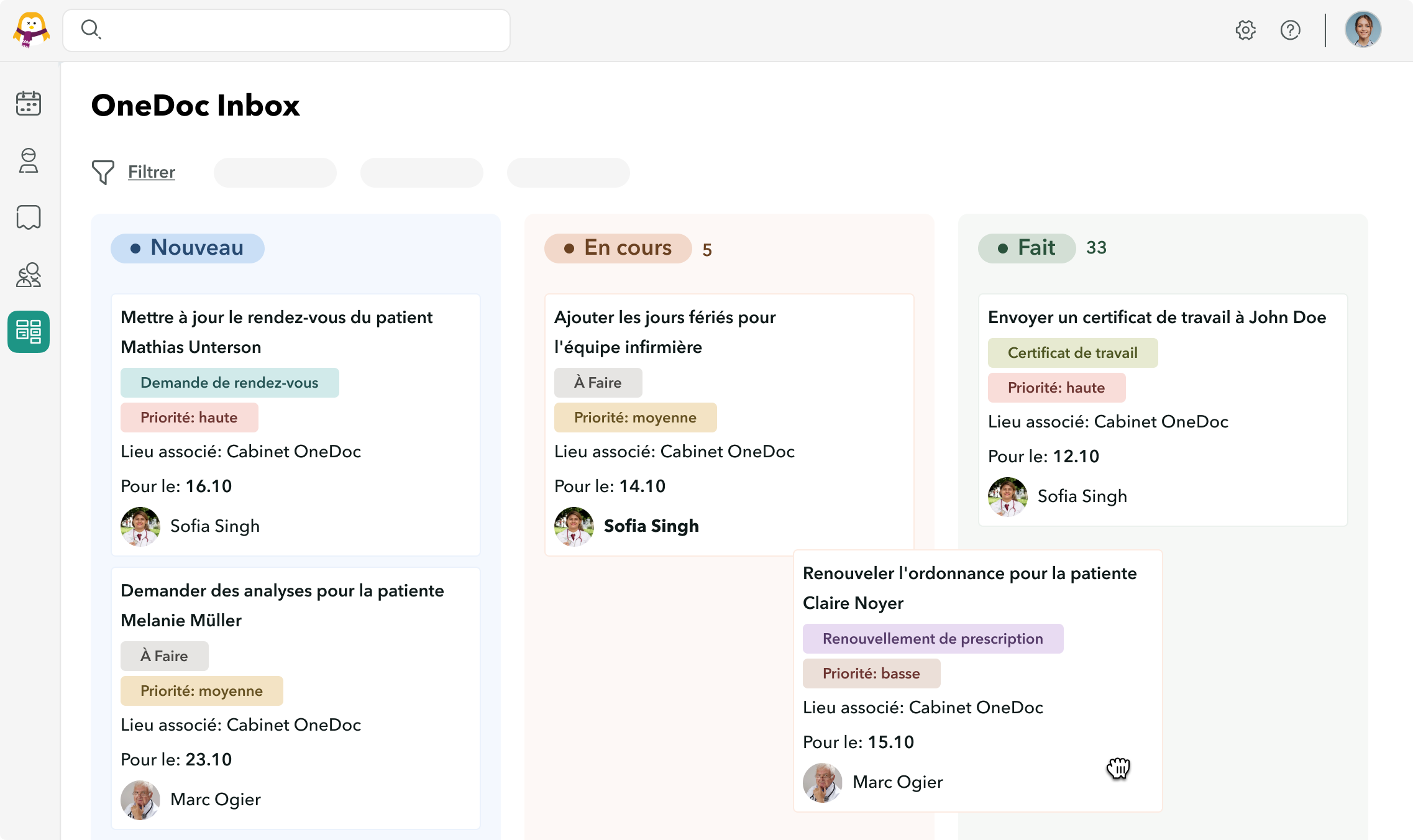1413x840 pixels.
Task: Click due date 14.10
Action: click(642, 486)
